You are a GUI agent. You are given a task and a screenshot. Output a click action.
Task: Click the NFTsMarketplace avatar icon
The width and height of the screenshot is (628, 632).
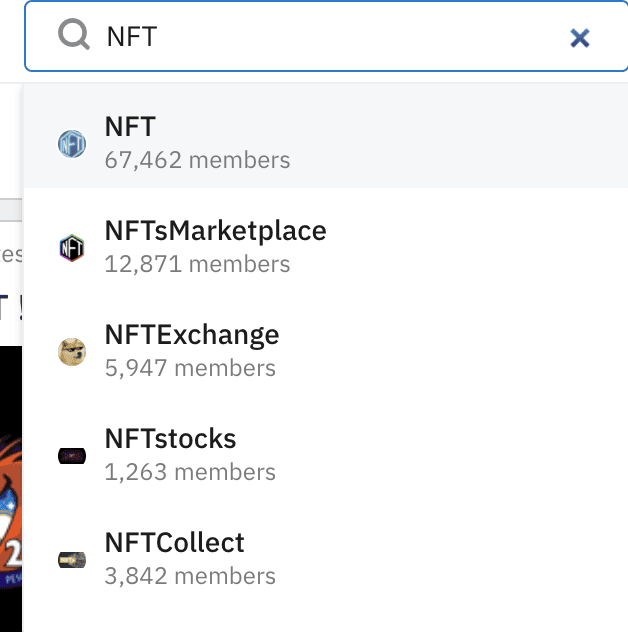[72, 247]
